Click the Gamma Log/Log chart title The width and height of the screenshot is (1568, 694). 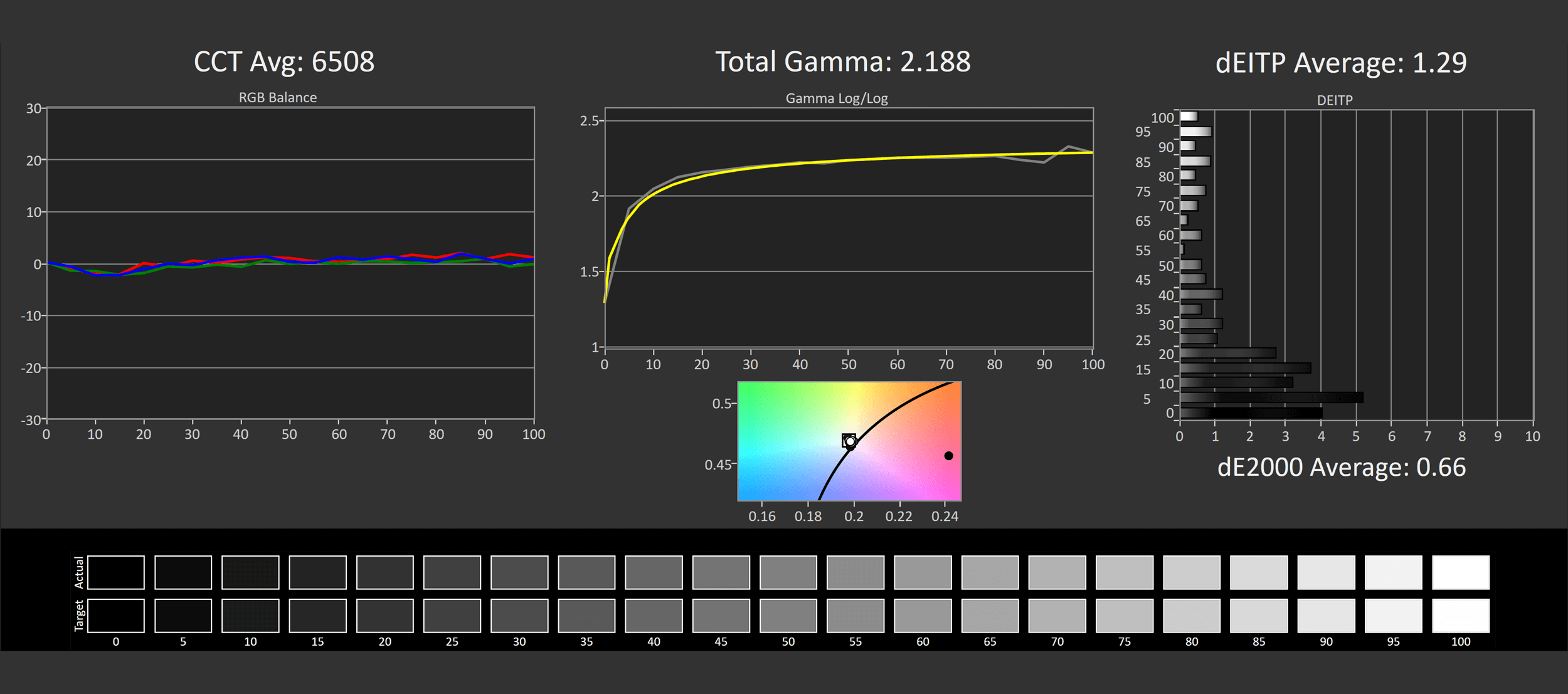[x=837, y=98]
